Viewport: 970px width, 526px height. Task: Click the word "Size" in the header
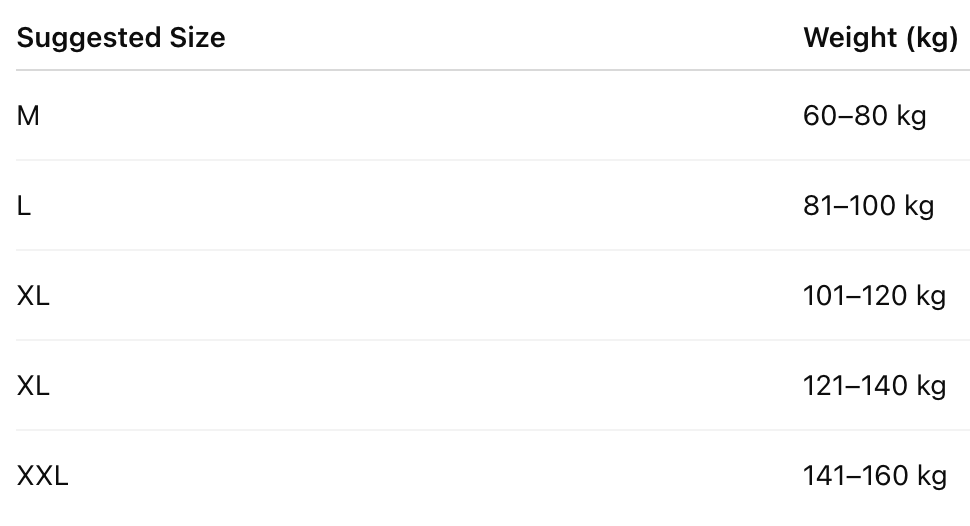point(197,38)
